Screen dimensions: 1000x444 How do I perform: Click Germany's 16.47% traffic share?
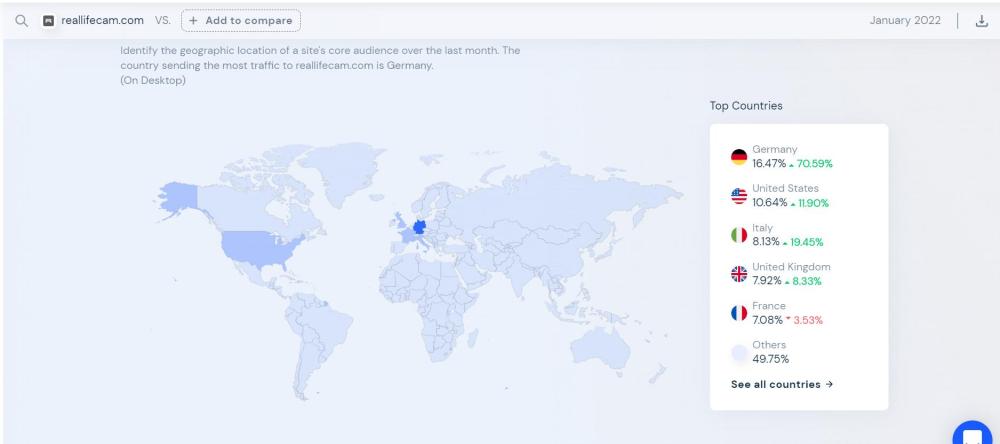coord(768,163)
